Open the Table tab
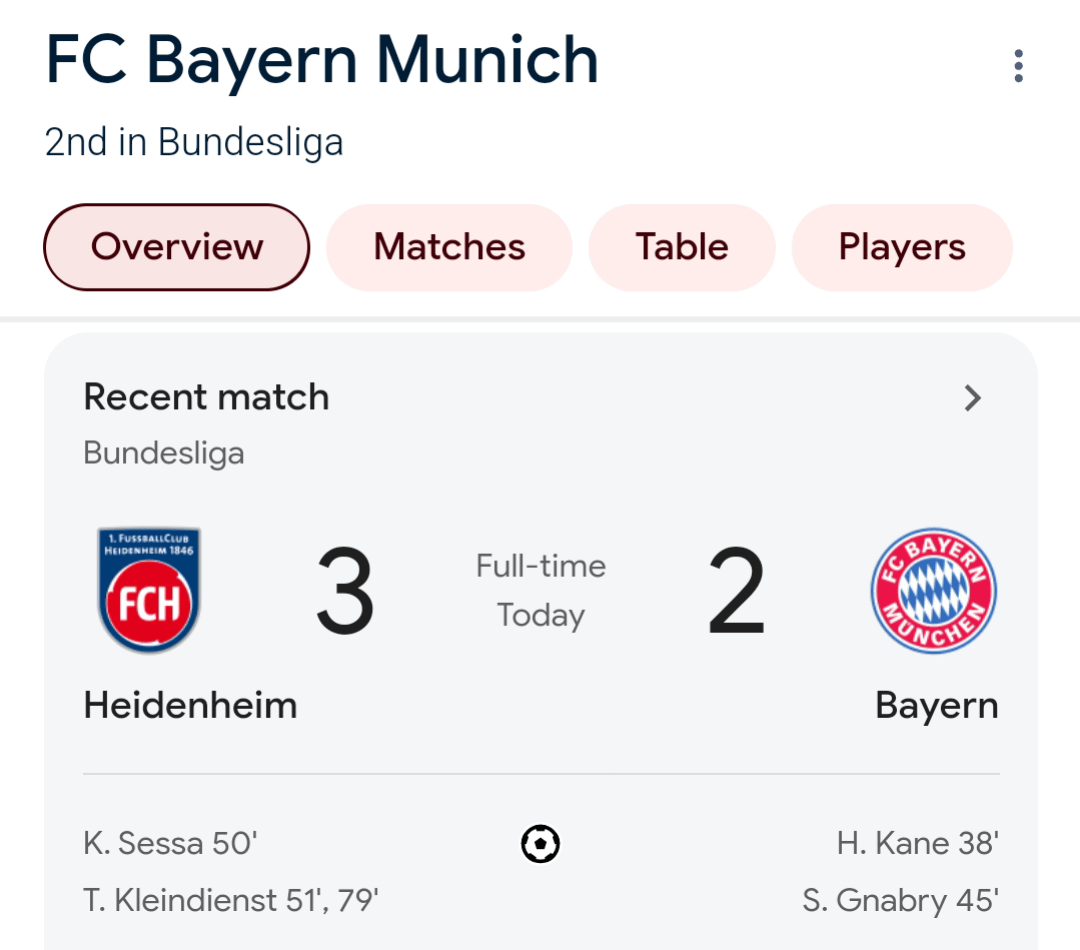The width and height of the screenshot is (1080, 950). tap(682, 247)
